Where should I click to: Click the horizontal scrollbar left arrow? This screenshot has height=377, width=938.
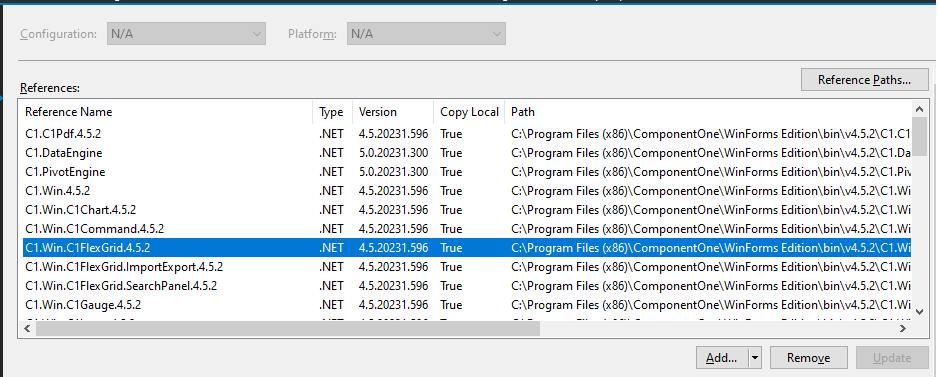28,329
